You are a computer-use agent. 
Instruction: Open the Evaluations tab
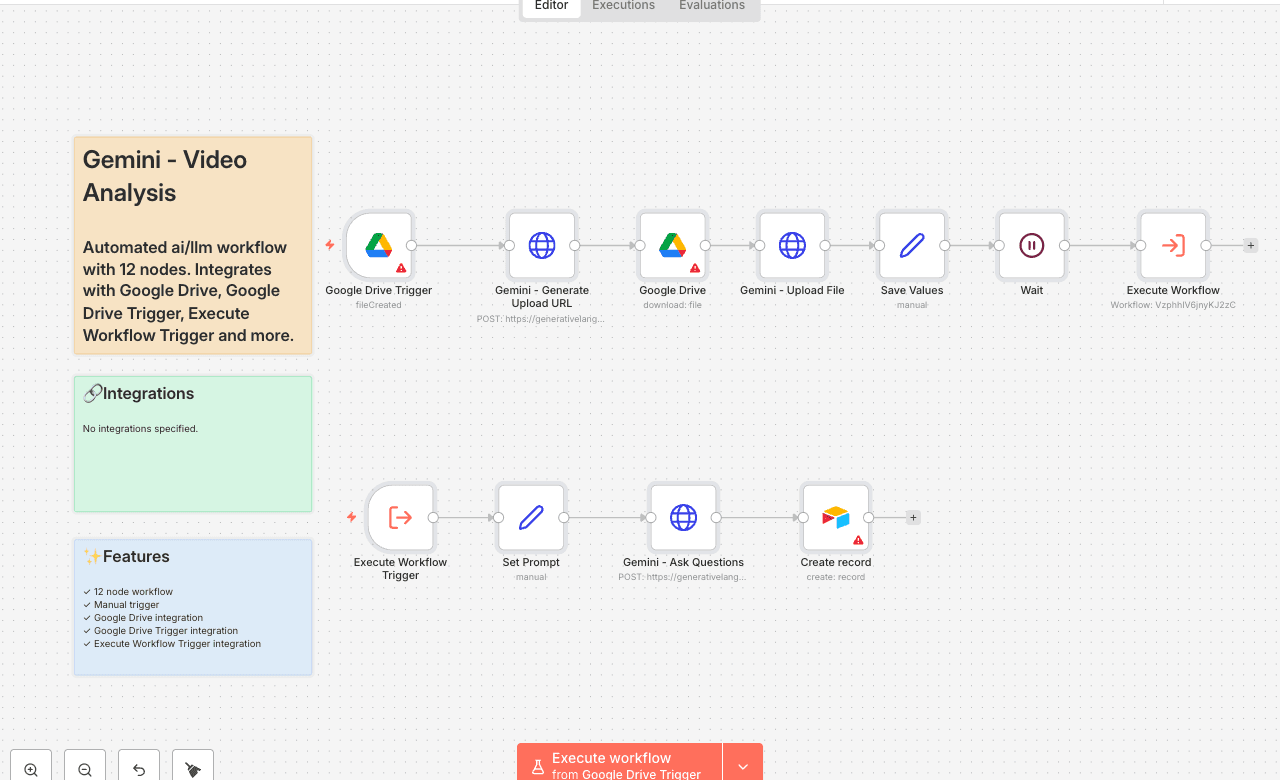coord(711,6)
